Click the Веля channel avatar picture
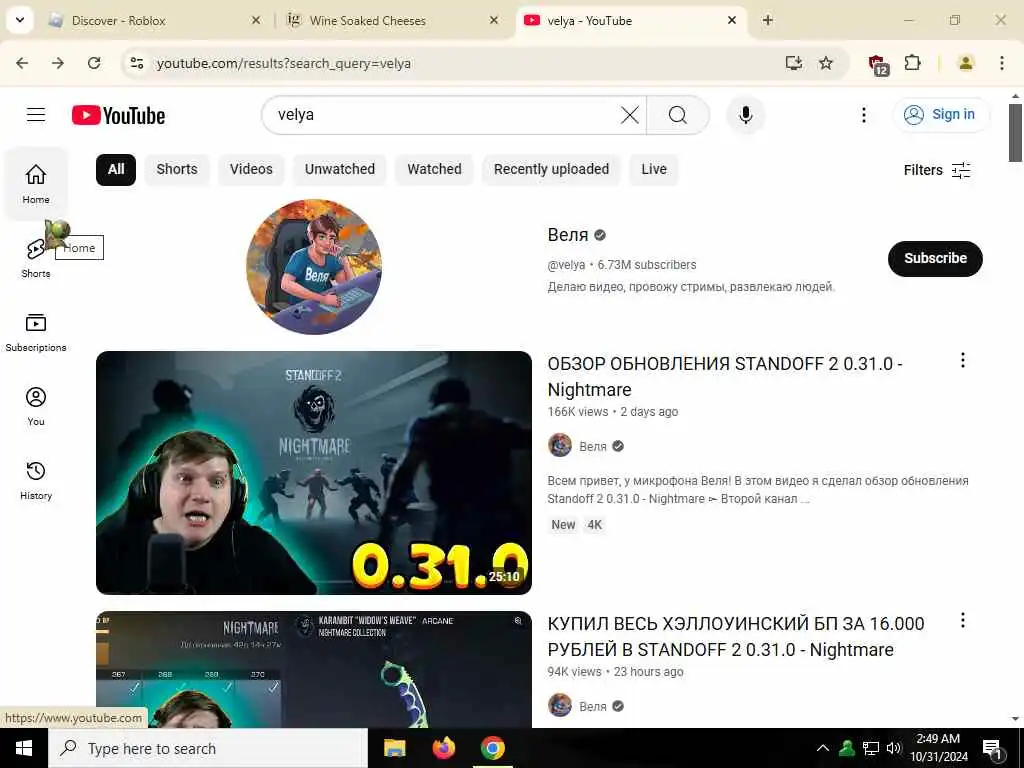Image resolution: width=1024 pixels, height=768 pixels. 314,266
